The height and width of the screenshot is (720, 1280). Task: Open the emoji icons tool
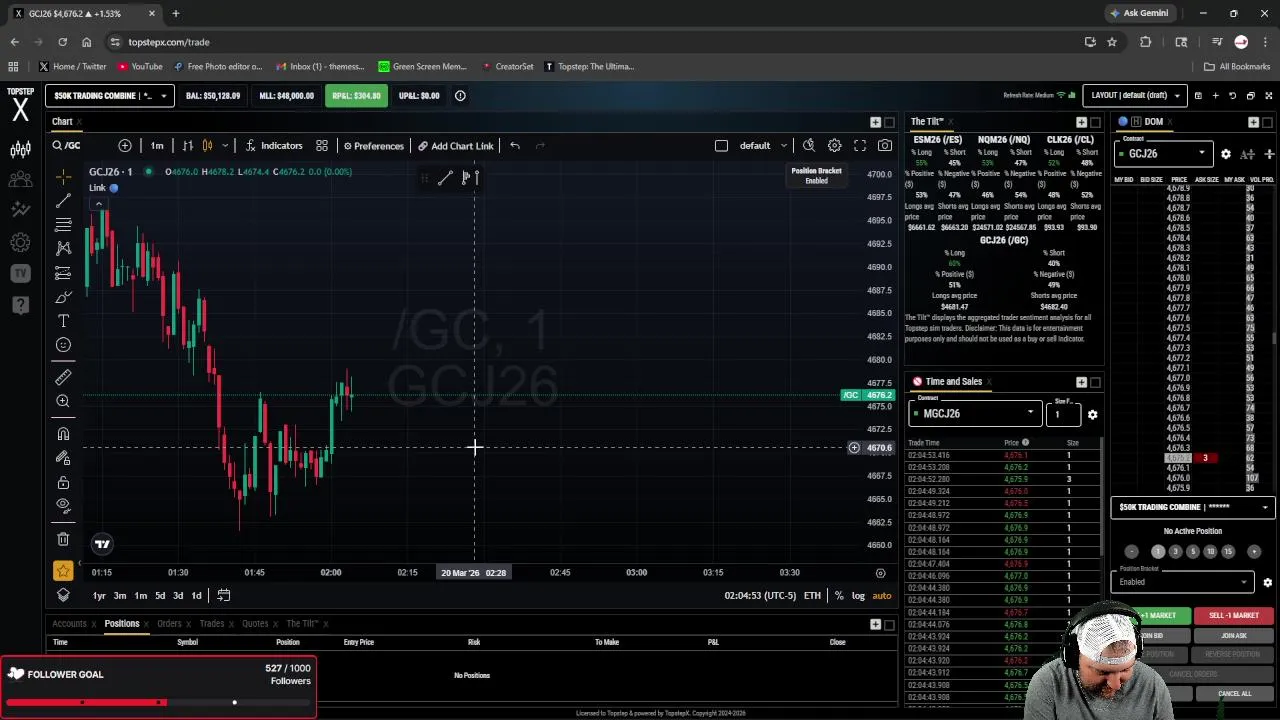(63, 345)
